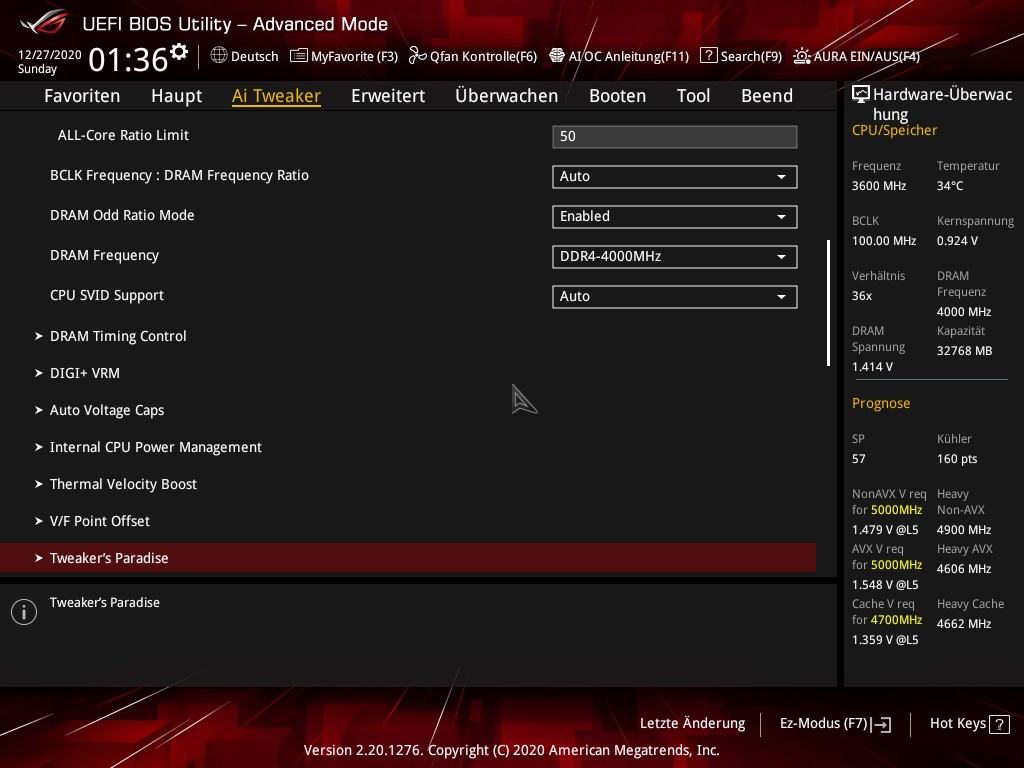
Task: Show Hot Keys help
Action: point(969,724)
